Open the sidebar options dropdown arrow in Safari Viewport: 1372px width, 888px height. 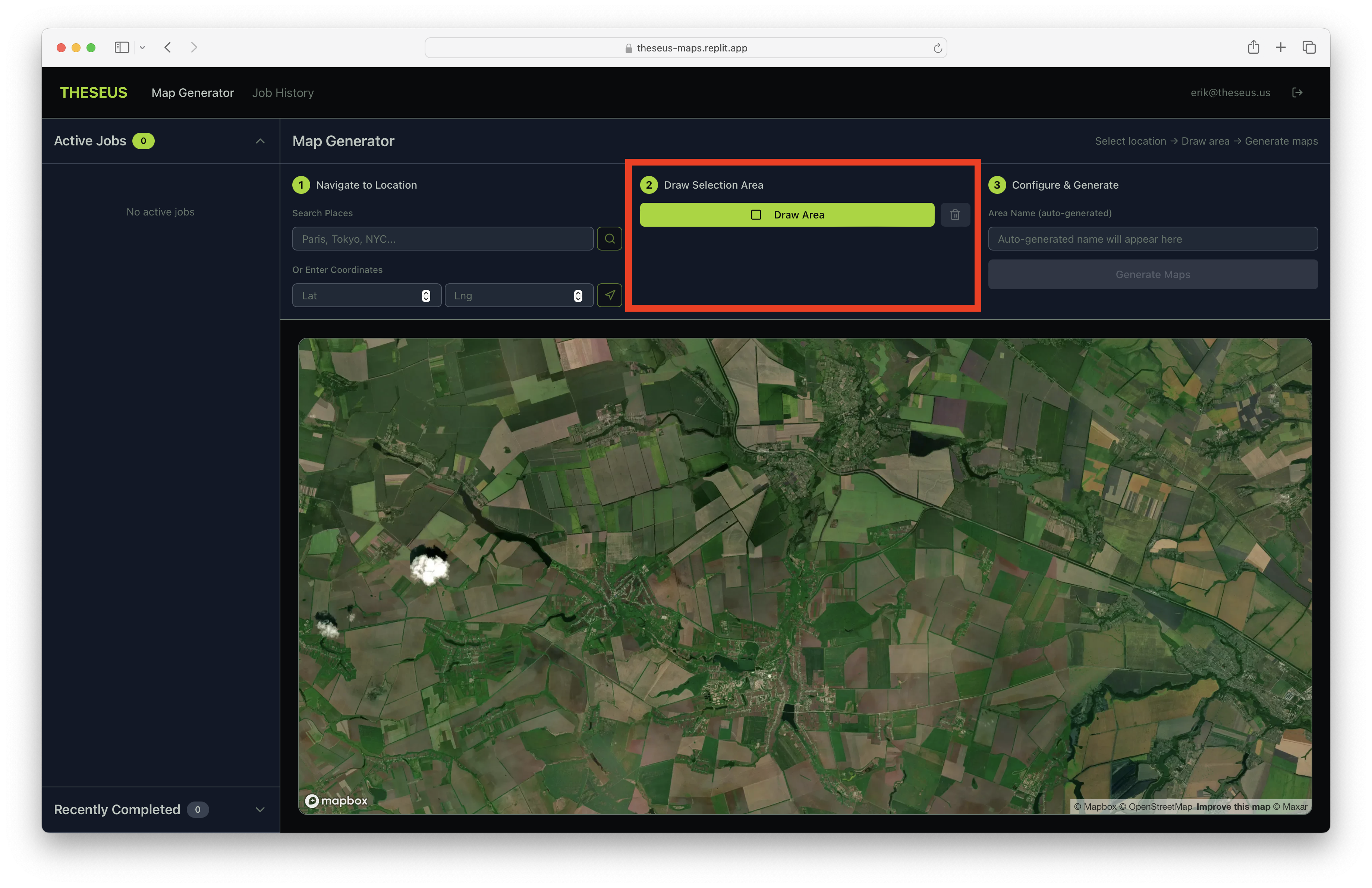142,48
